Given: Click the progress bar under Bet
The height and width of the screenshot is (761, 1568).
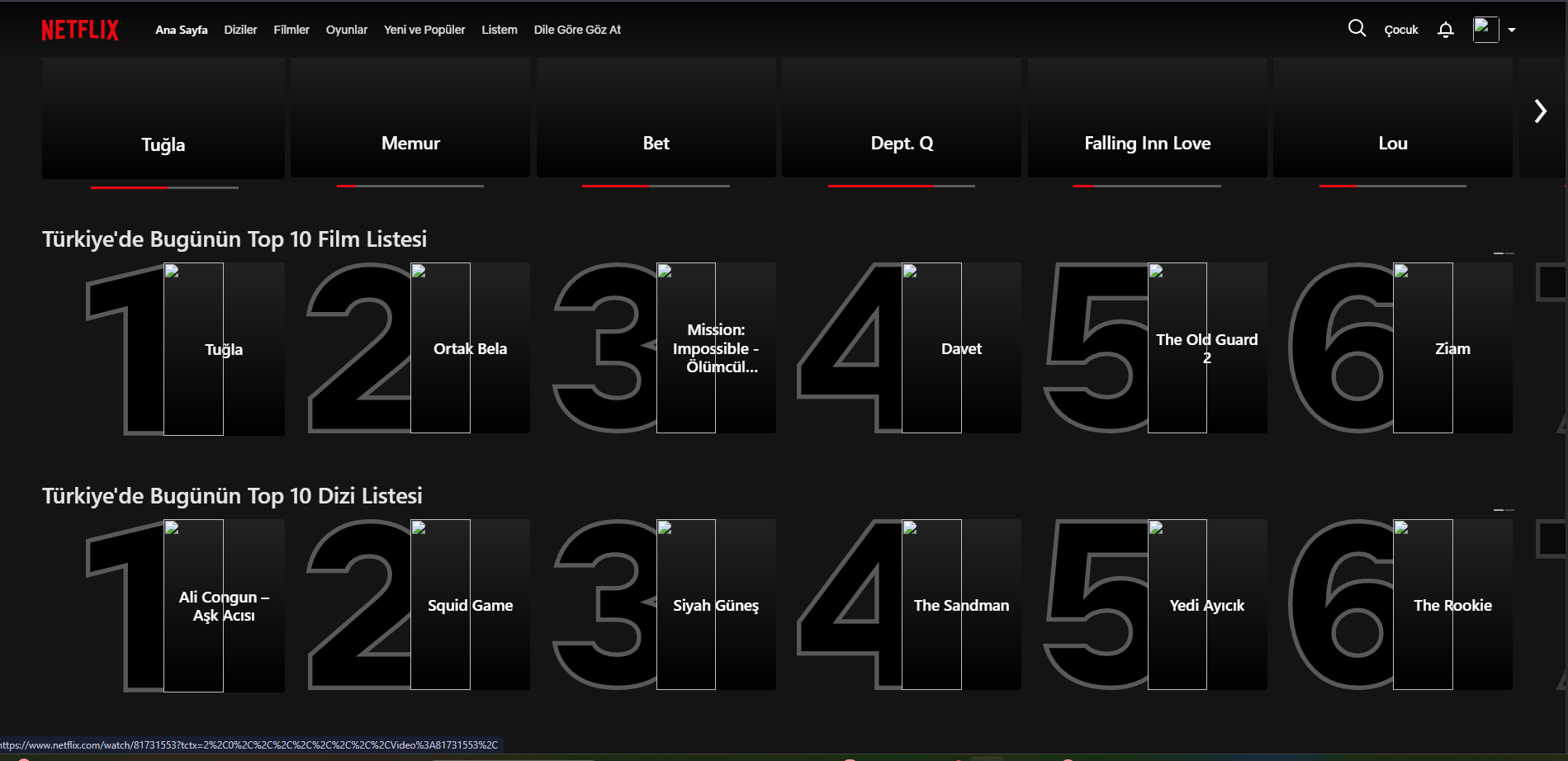Looking at the screenshot, I should coord(656,187).
